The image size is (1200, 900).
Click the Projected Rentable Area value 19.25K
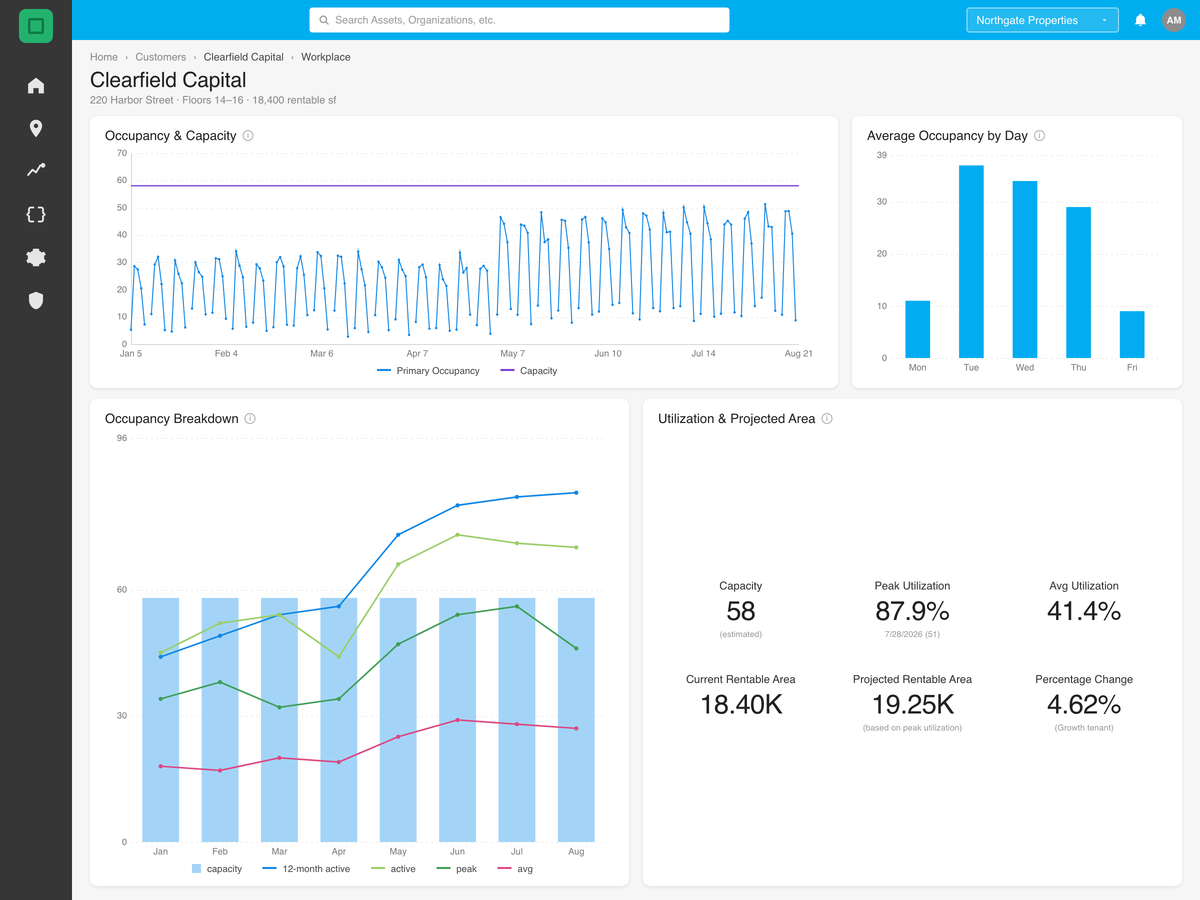(912, 704)
